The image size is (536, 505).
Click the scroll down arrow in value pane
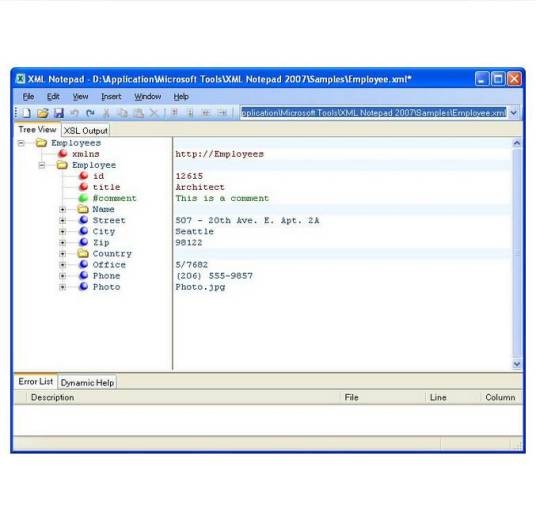[x=517, y=364]
